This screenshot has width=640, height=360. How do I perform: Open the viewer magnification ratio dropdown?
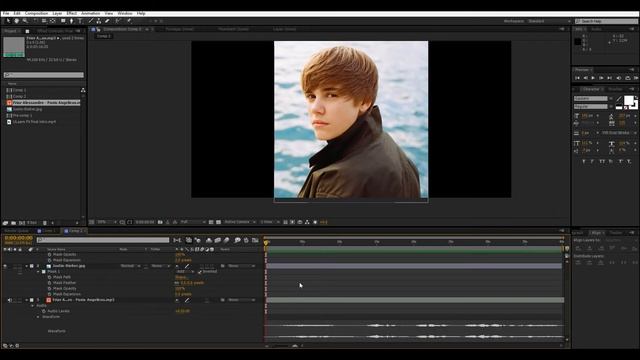point(107,222)
